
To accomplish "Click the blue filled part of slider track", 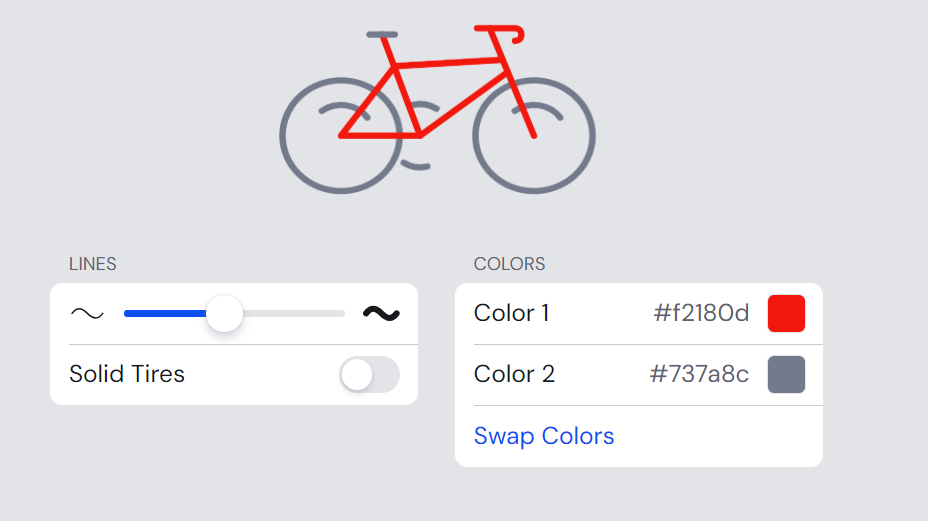I will point(165,313).
